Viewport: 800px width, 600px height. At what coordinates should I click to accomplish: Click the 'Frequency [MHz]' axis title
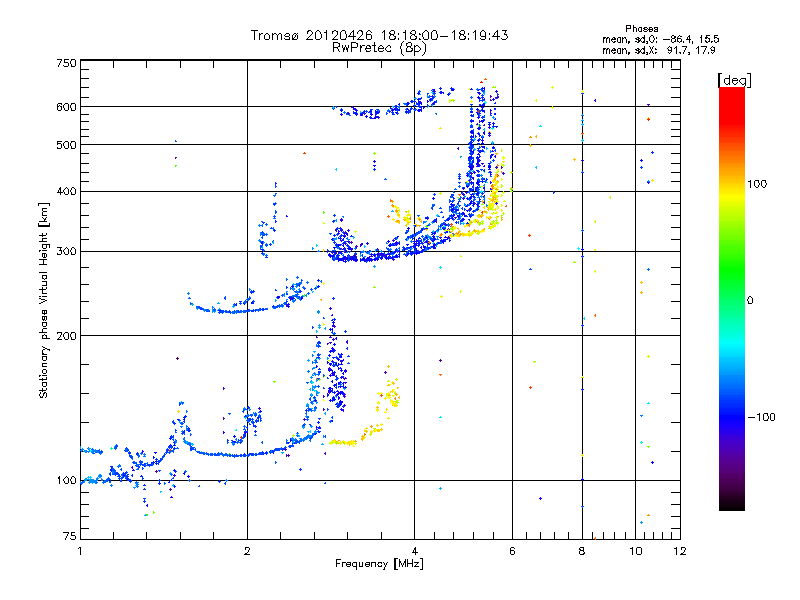tap(379, 564)
